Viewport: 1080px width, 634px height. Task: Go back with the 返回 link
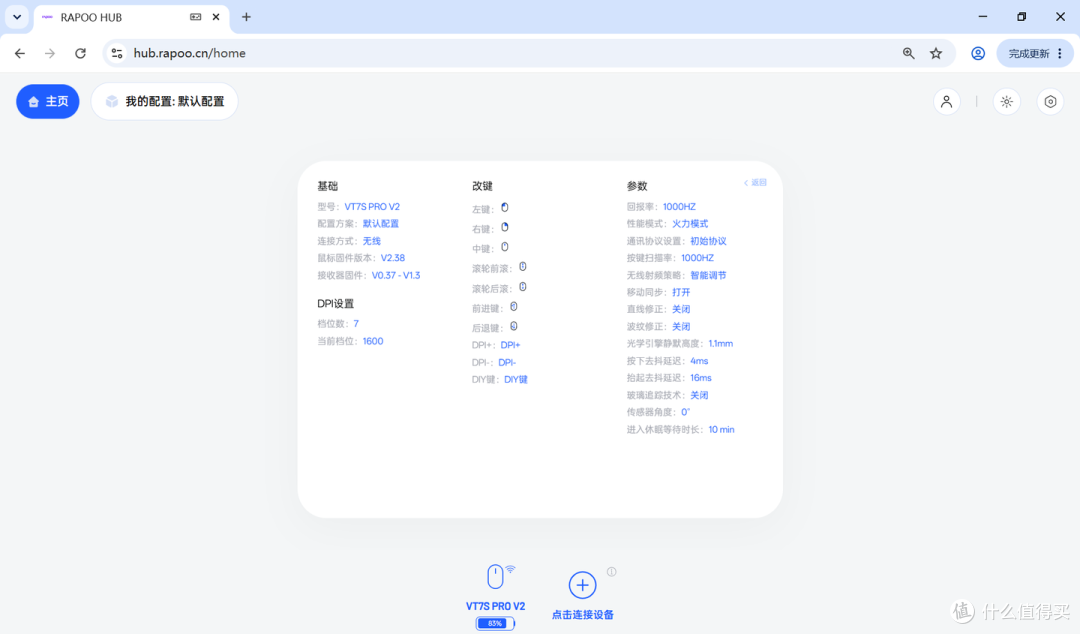pos(755,183)
